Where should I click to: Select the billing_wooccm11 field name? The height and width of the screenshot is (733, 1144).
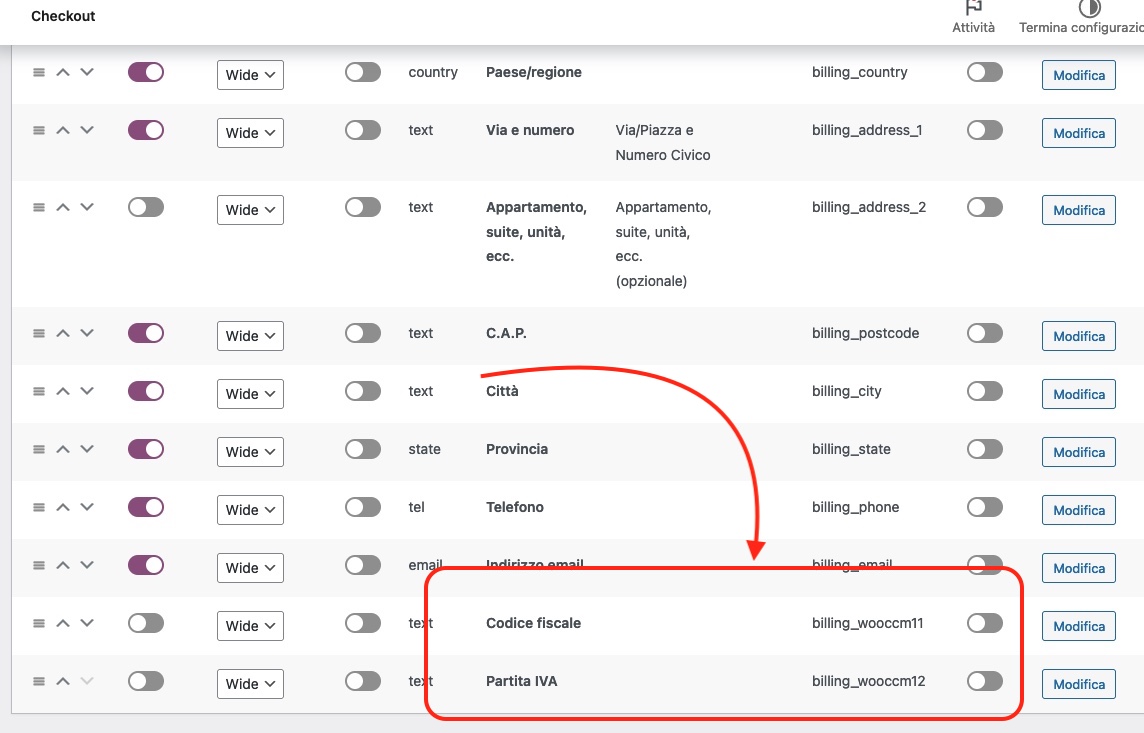coord(867,624)
